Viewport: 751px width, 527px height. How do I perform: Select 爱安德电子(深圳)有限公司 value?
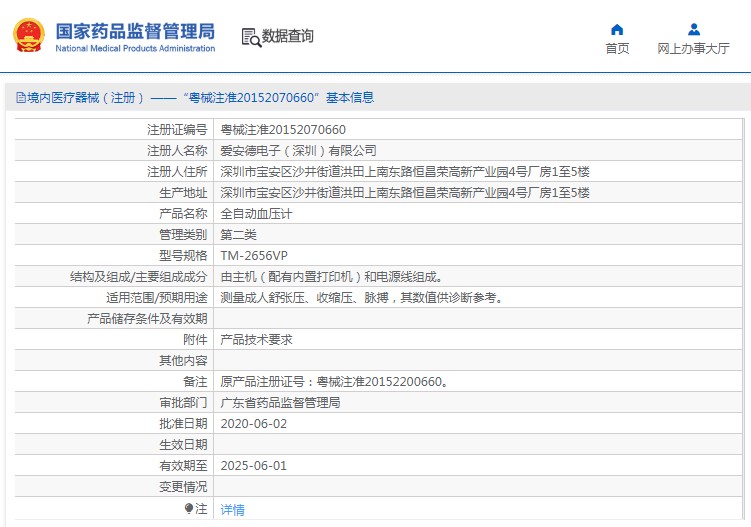point(298,151)
